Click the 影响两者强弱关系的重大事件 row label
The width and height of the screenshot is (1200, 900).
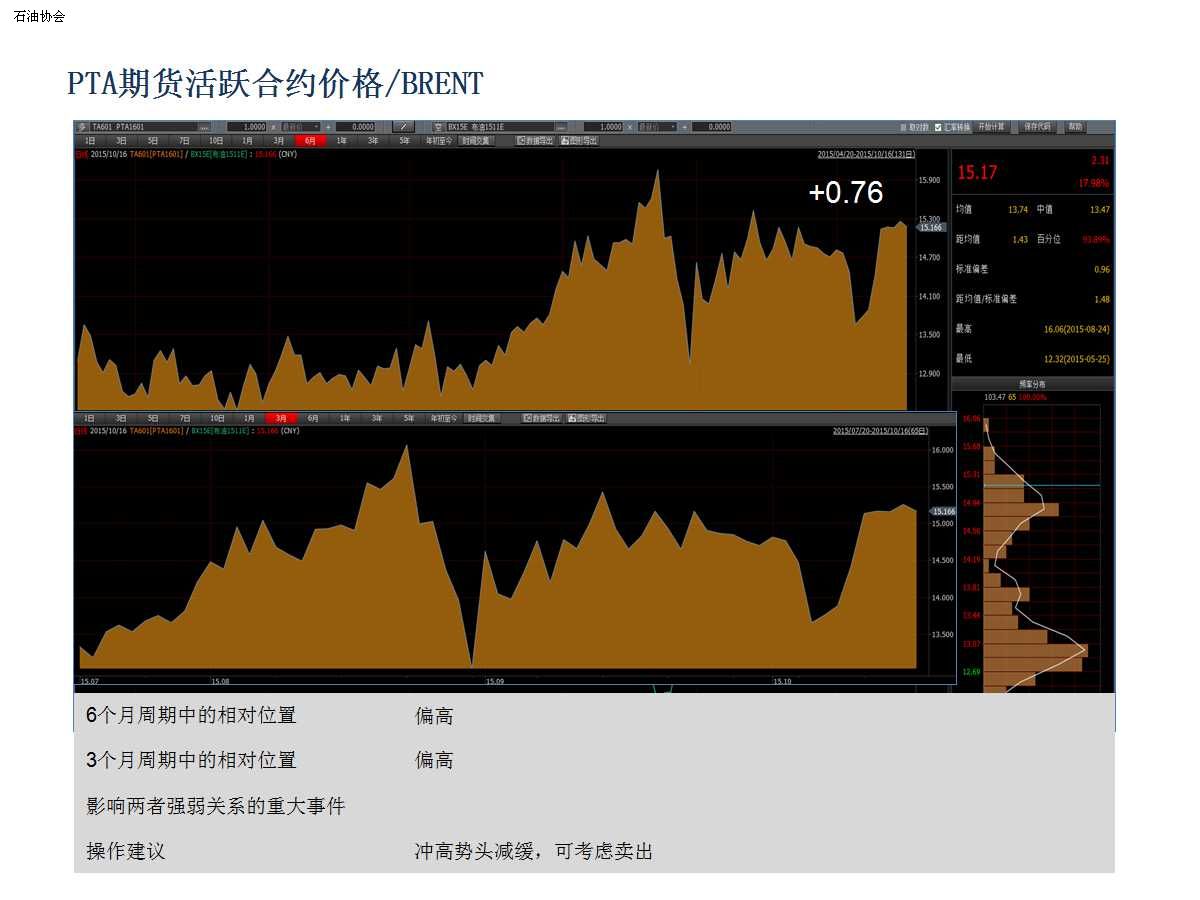click(x=216, y=806)
